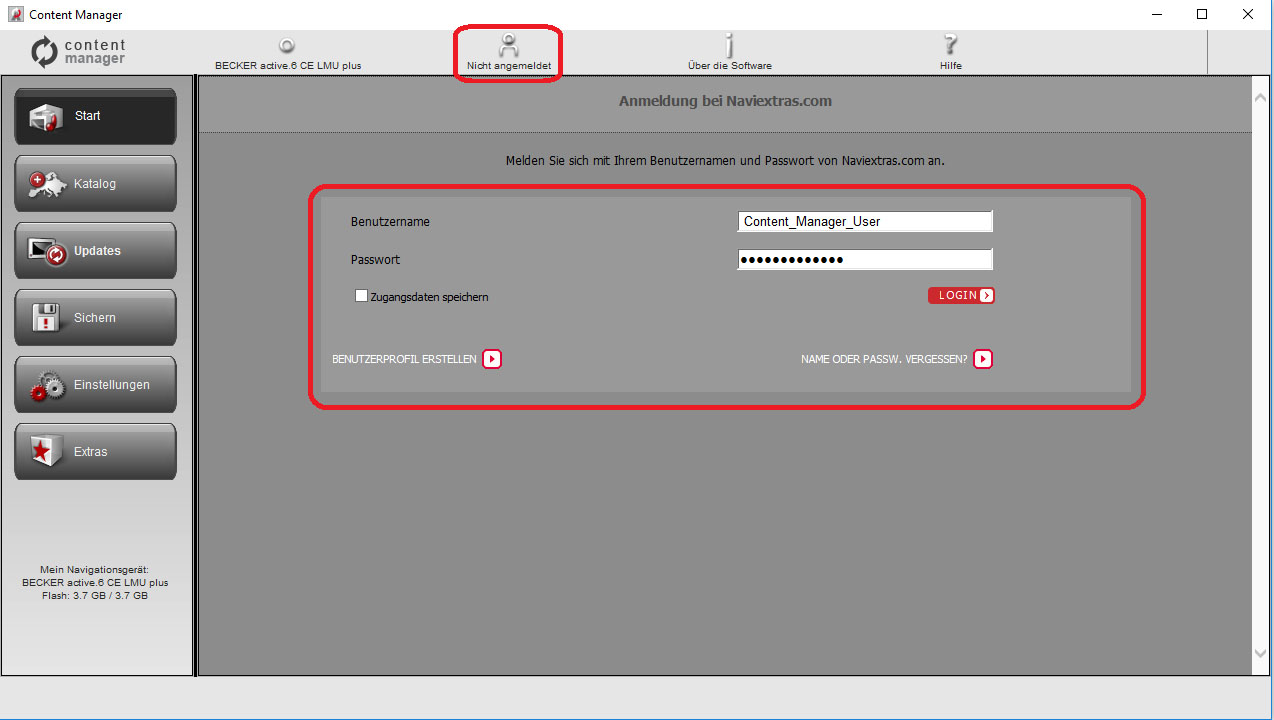This screenshot has width=1274, height=720.
Task: Follow the BENUTZERPROFIL ERSTELLEN link
Action: coord(404,359)
